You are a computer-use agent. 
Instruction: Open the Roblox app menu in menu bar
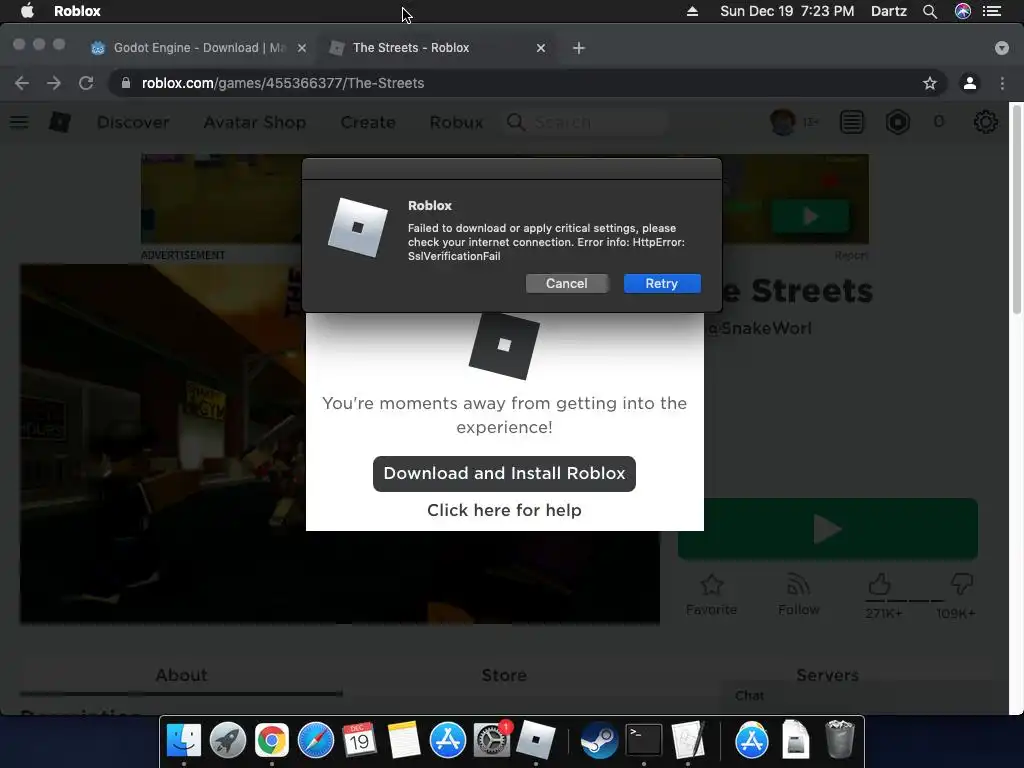[77, 11]
